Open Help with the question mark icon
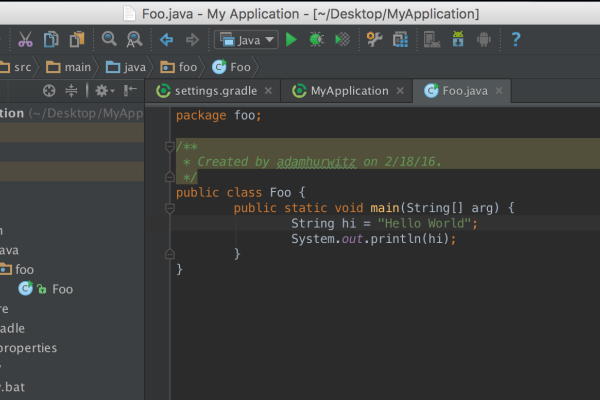Screen dimensions: 600x400 pyautogui.click(x=516, y=40)
